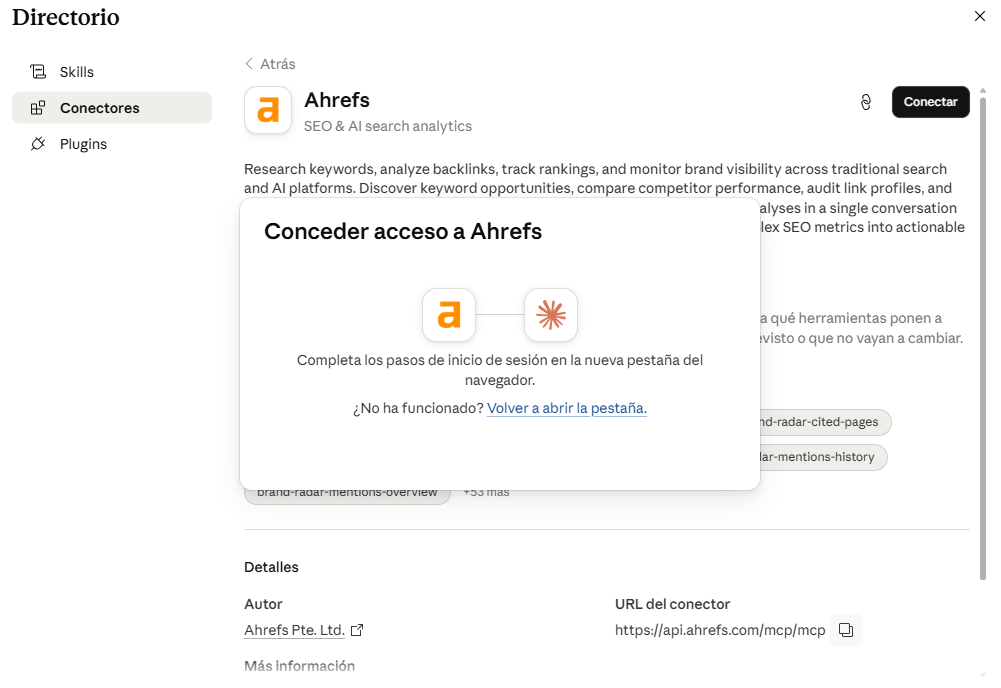The width and height of the screenshot is (1001, 688).
Task: Expand the +53 más tools list
Action: (x=486, y=492)
